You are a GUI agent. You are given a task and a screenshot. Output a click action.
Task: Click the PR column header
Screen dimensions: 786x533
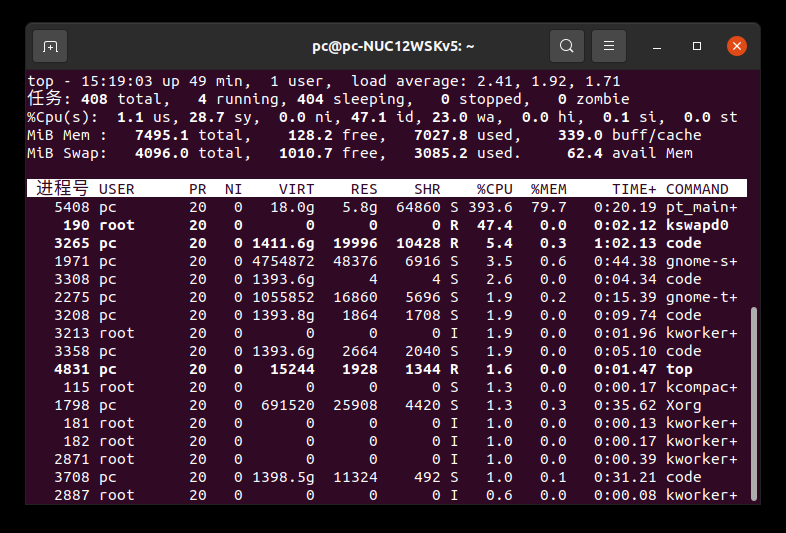click(198, 189)
